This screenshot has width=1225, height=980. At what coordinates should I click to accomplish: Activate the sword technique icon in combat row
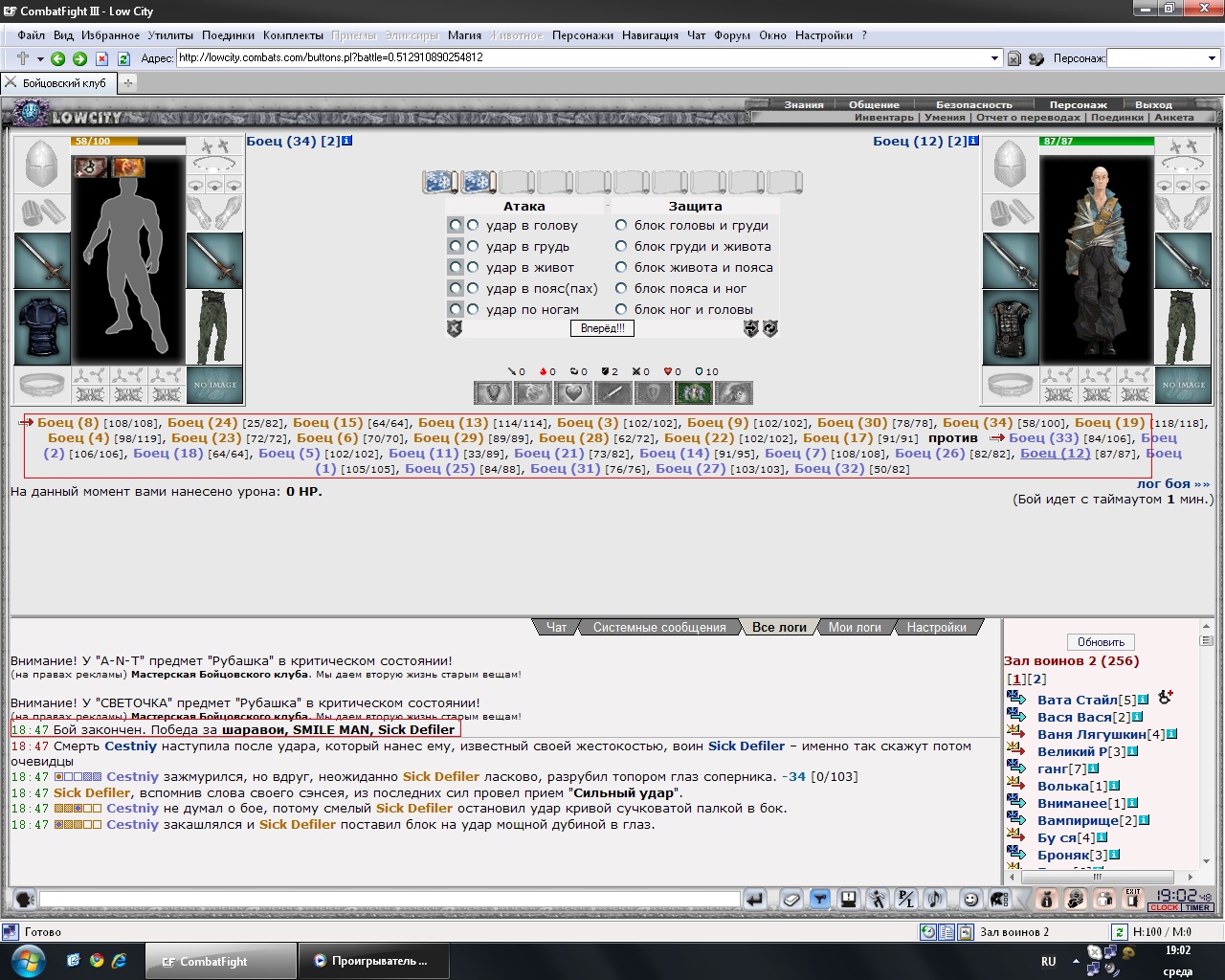click(613, 392)
